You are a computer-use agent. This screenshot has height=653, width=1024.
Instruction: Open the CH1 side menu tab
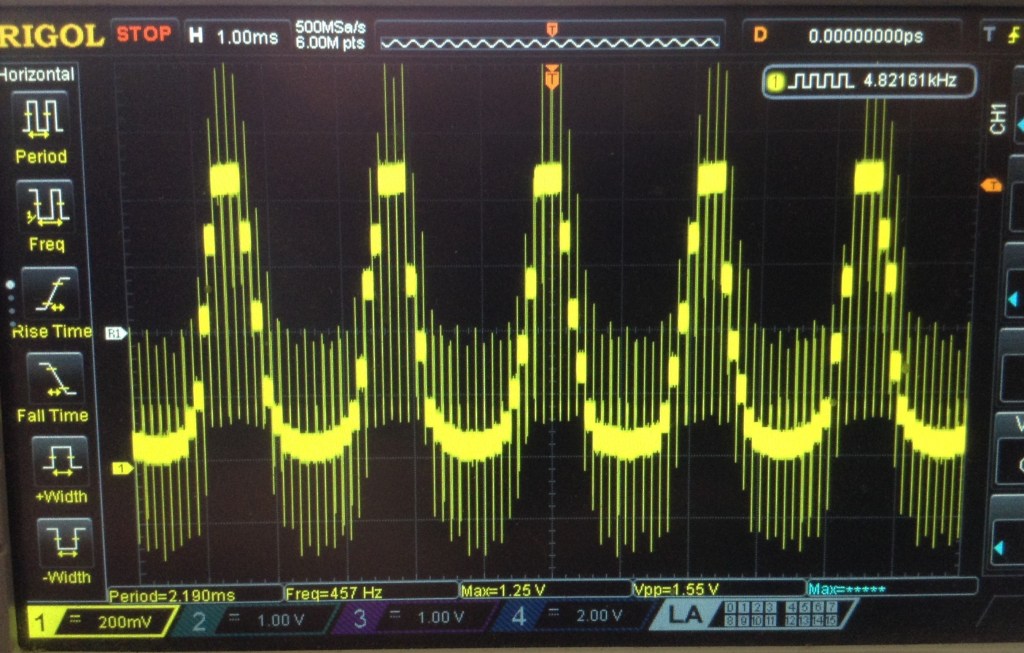(x=996, y=119)
